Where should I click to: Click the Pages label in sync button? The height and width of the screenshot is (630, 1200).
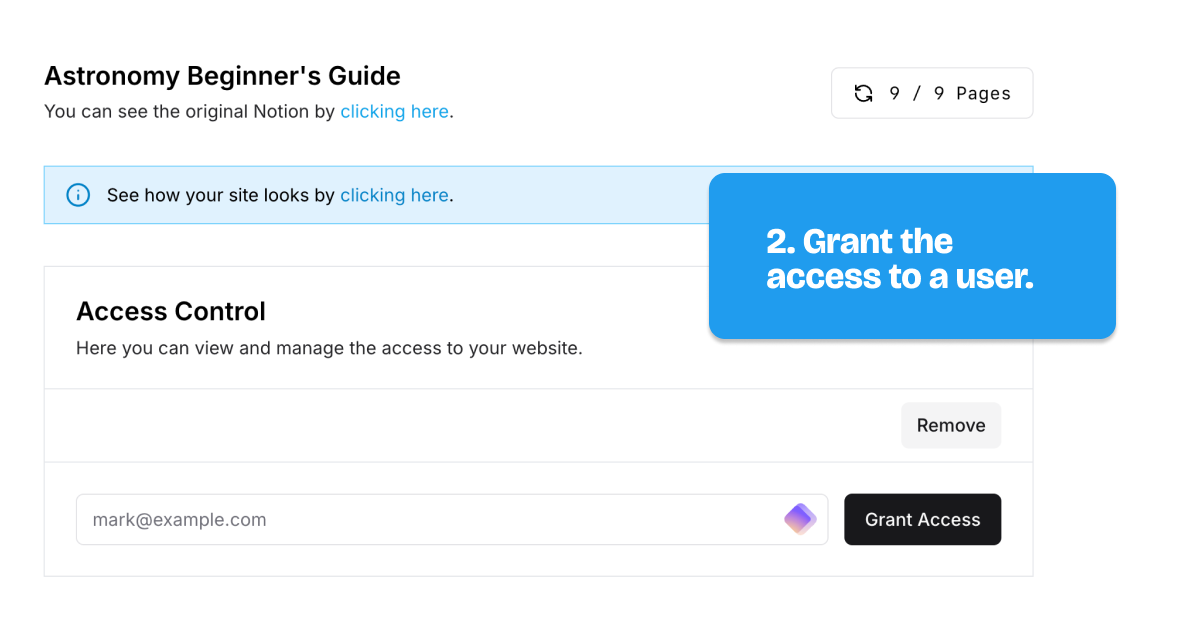tap(983, 93)
